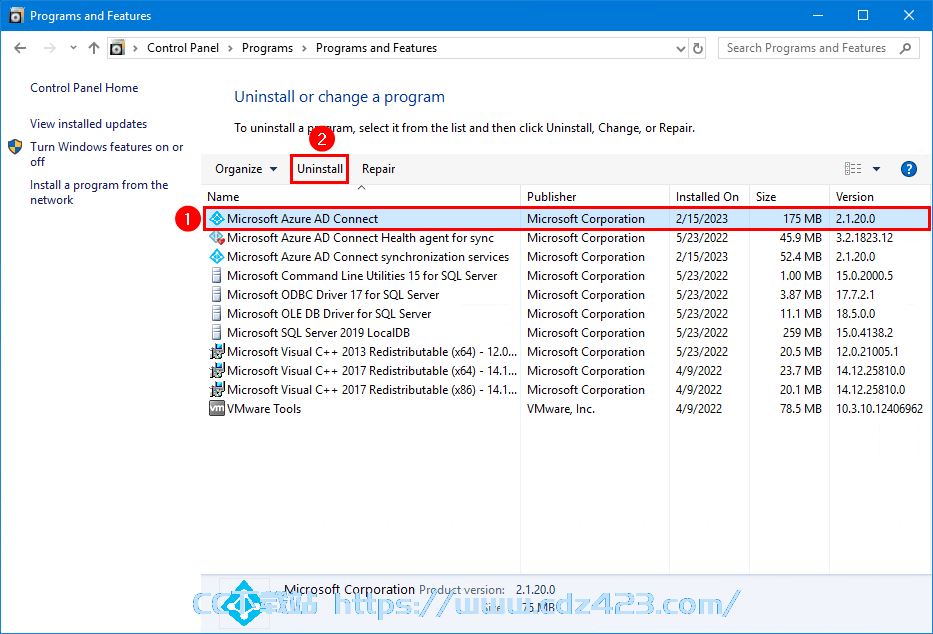Open the recent locations chevron

73,48
